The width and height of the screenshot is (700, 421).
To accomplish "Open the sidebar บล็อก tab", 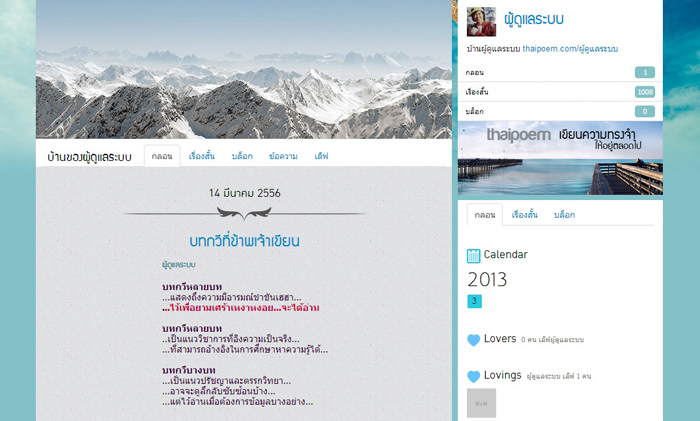I will pos(564,215).
